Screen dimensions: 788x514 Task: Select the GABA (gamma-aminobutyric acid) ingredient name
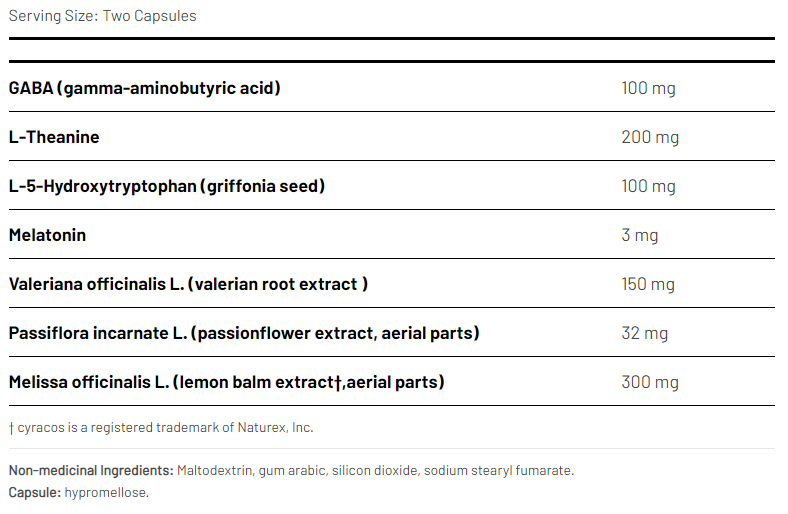144,88
